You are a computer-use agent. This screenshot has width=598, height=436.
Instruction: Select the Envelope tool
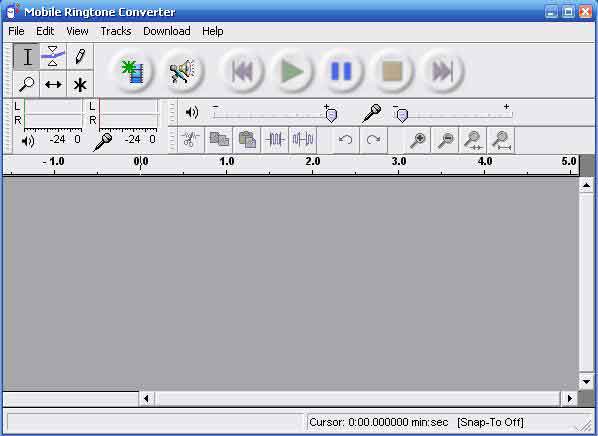point(53,57)
